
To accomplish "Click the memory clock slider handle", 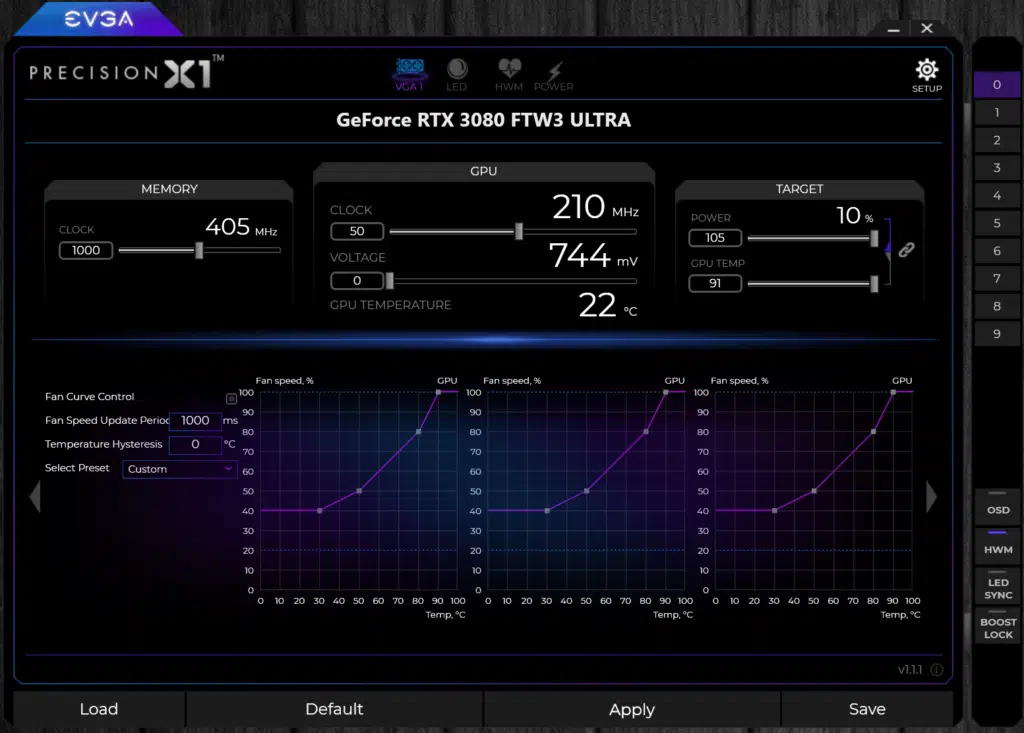I will coord(199,250).
